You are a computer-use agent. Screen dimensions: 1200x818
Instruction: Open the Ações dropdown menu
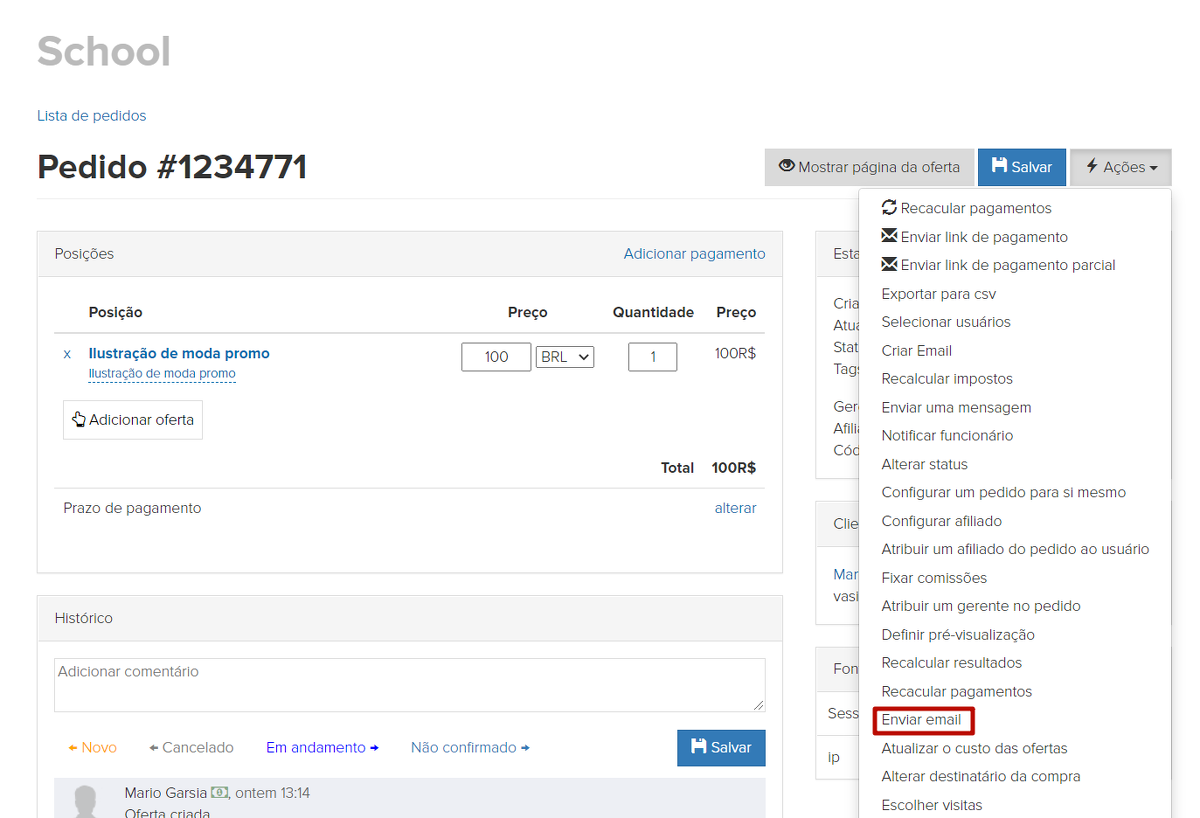tap(1121, 167)
